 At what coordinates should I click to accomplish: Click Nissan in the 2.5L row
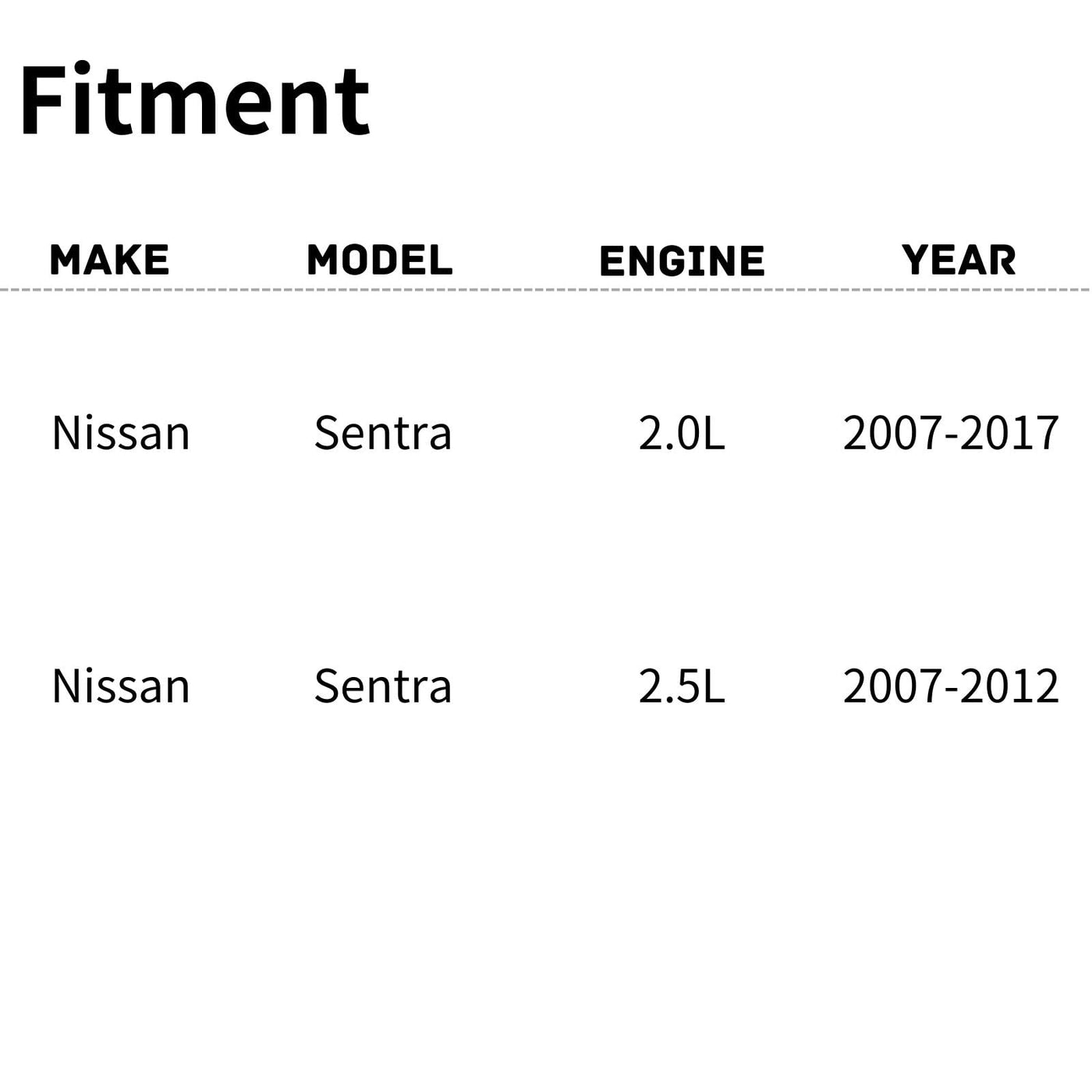click(121, 686)
